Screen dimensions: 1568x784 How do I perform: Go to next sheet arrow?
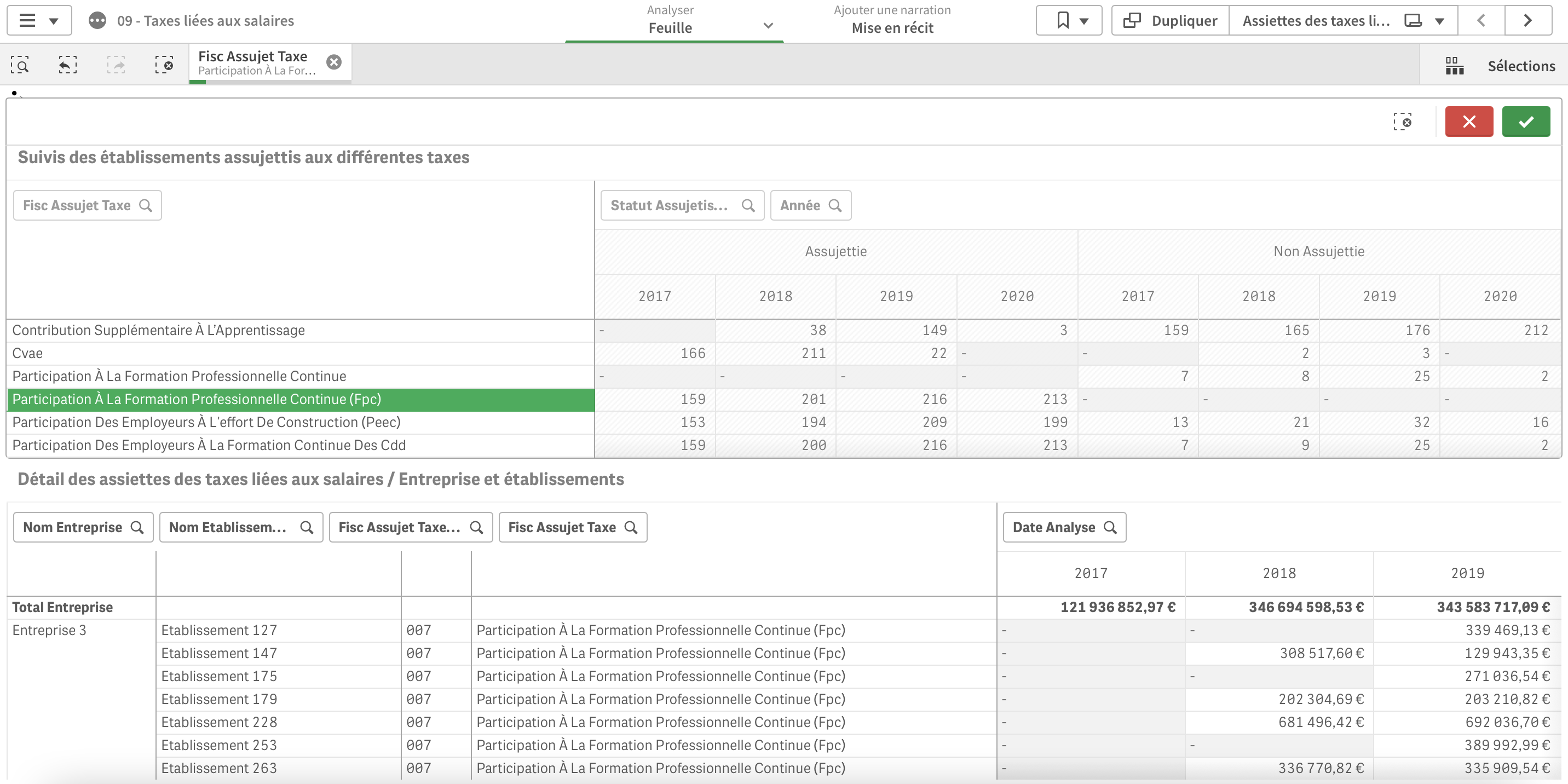tap(1528, 21)
